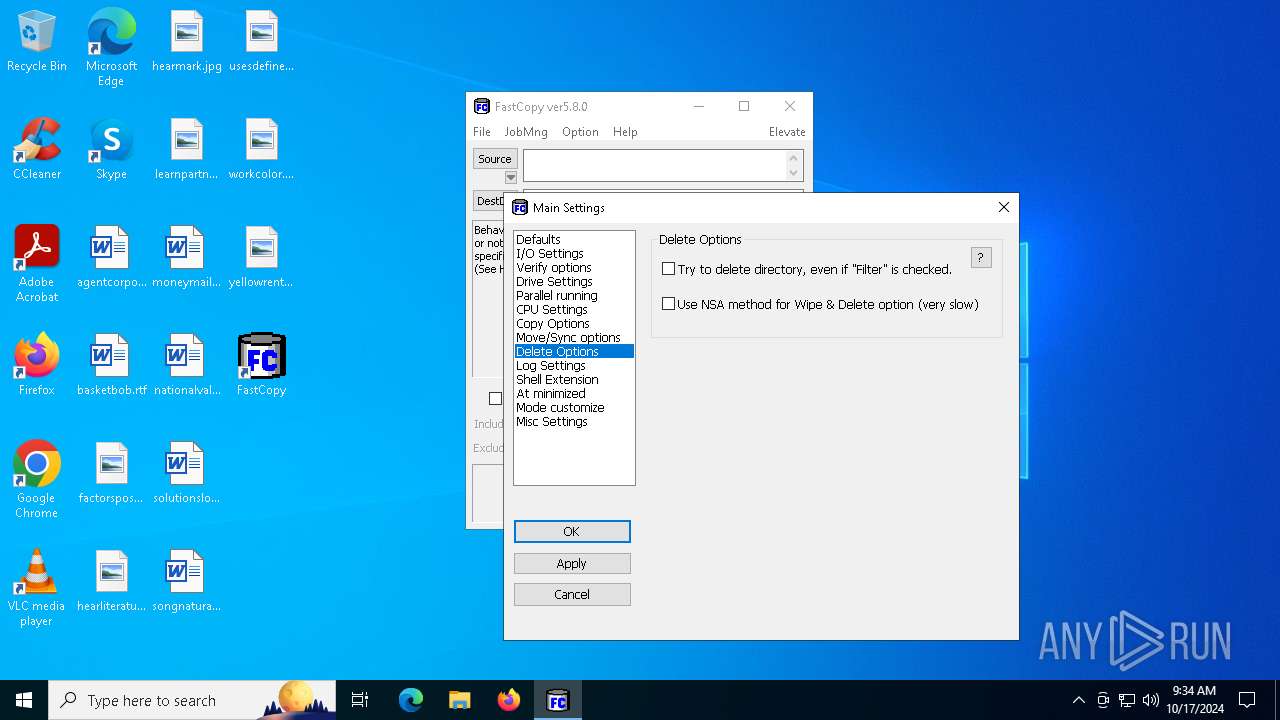
Task: Select At minimized category
Action: click(574, 393)
